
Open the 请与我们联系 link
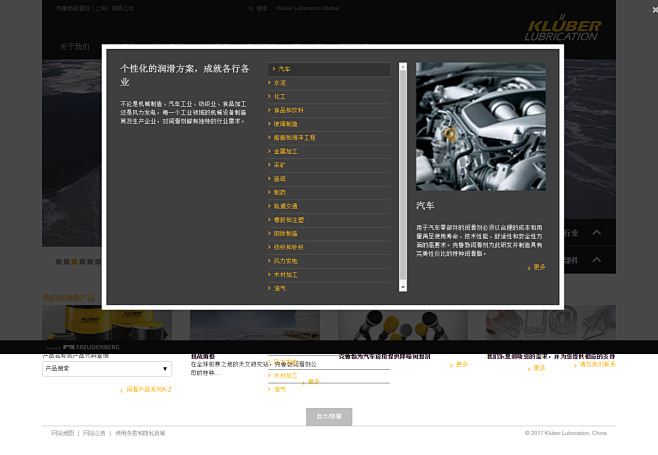pos(595,365)
